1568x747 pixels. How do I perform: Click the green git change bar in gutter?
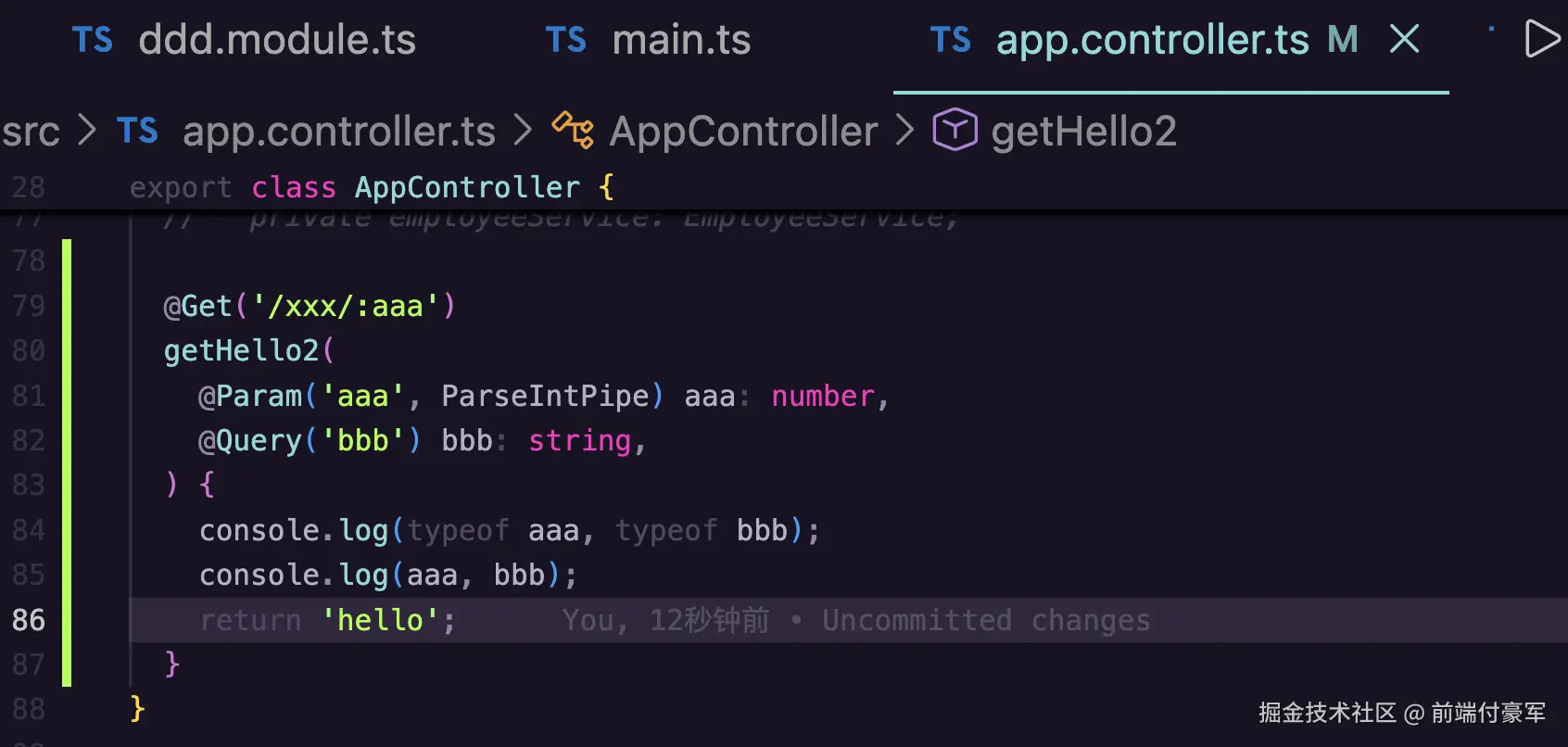point(67,462)
